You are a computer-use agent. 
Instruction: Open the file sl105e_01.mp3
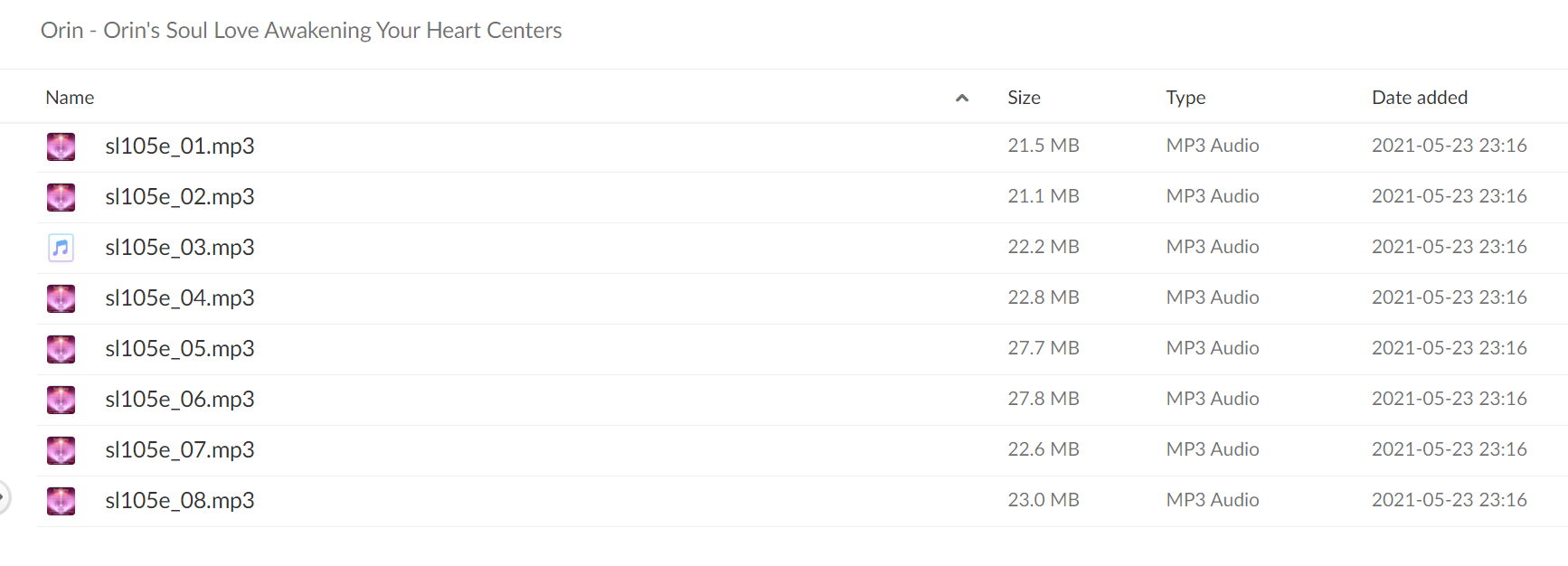[179, 146]
